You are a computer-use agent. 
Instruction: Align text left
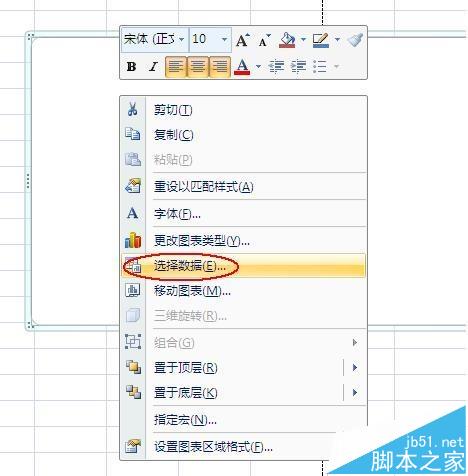tap(176, 67)
